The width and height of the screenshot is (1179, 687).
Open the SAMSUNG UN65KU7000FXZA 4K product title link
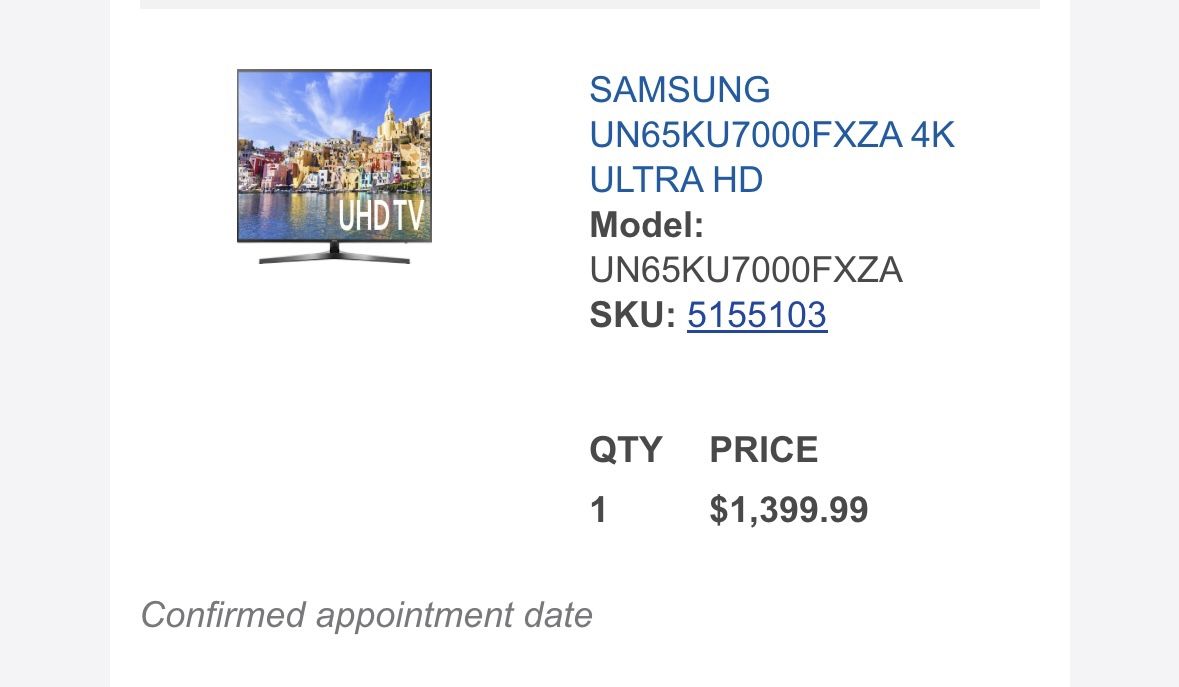pos(771,135)
